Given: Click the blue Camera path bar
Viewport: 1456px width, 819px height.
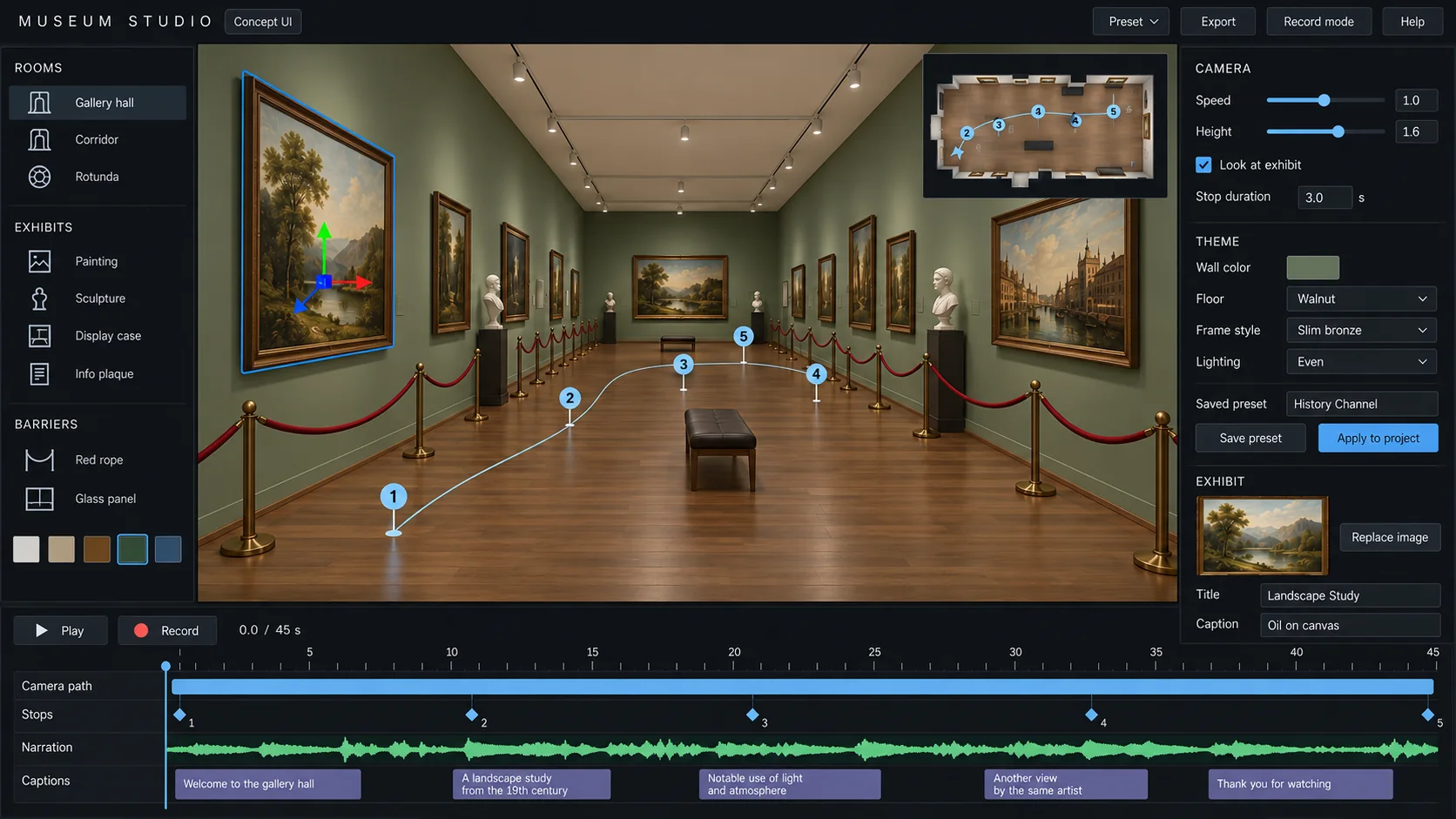Looking at the screenshot, I should pyautogui.click(x=802, y=687).
